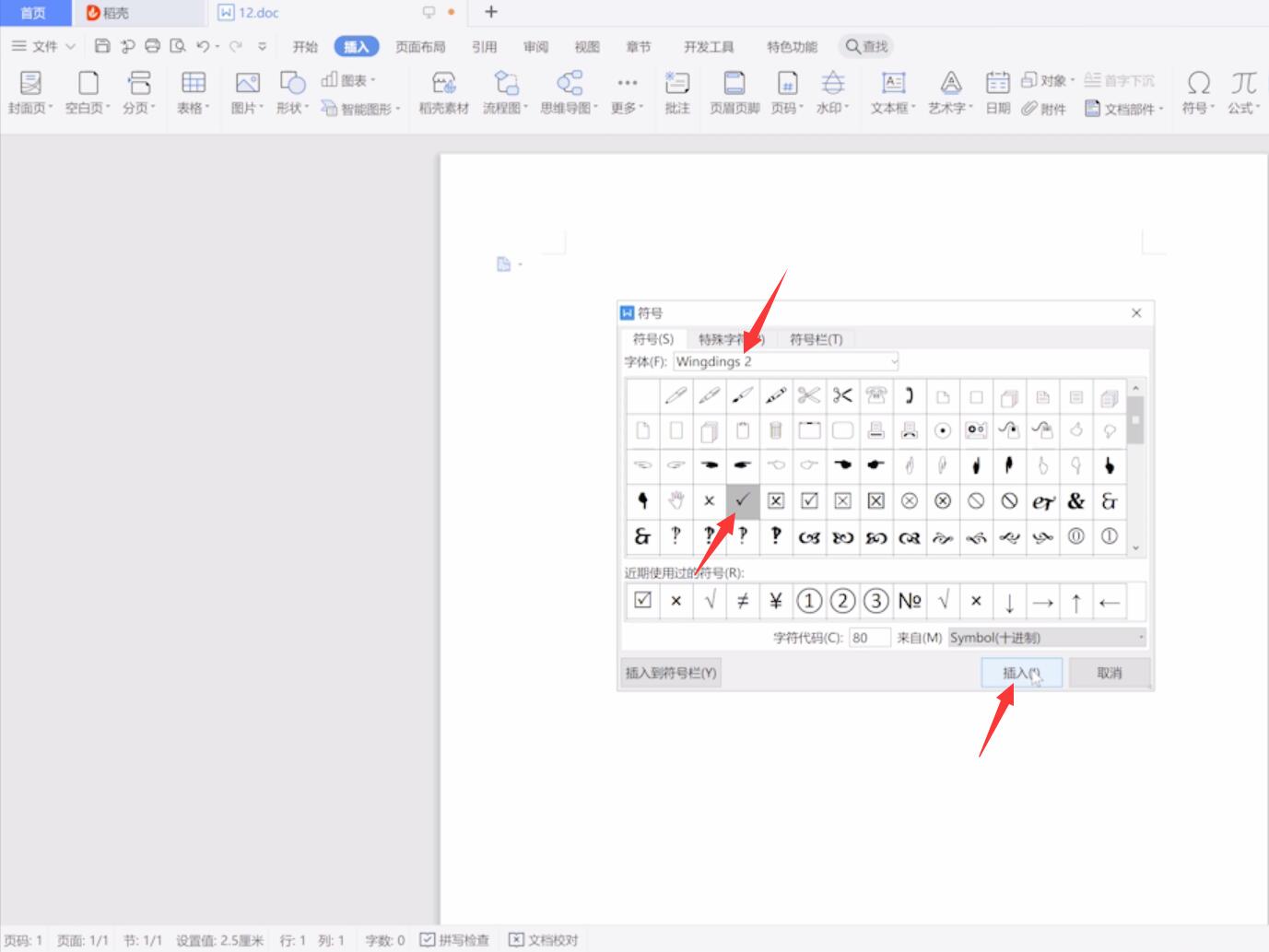Click symbol grid scrollbar down arrow
1269x952 pixels.
click(x=1136, y=548)
